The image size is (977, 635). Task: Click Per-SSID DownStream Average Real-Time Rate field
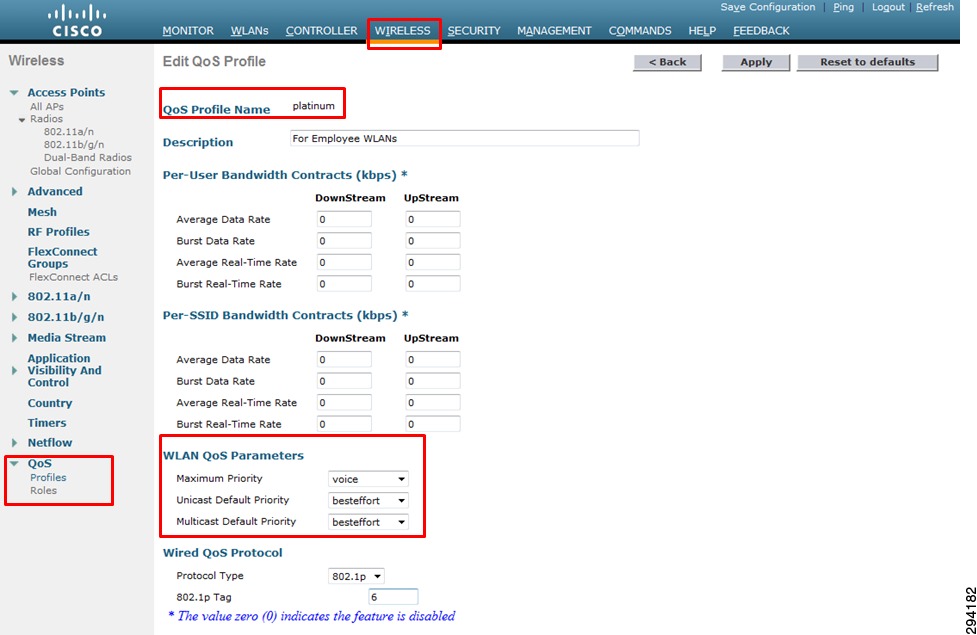click(344, 403)
